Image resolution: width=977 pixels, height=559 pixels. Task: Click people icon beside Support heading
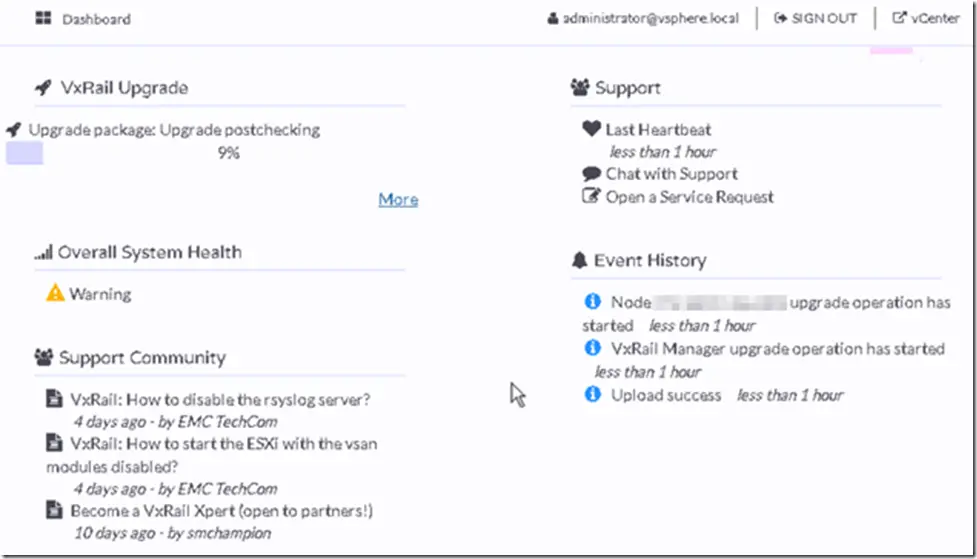[579, 87]
